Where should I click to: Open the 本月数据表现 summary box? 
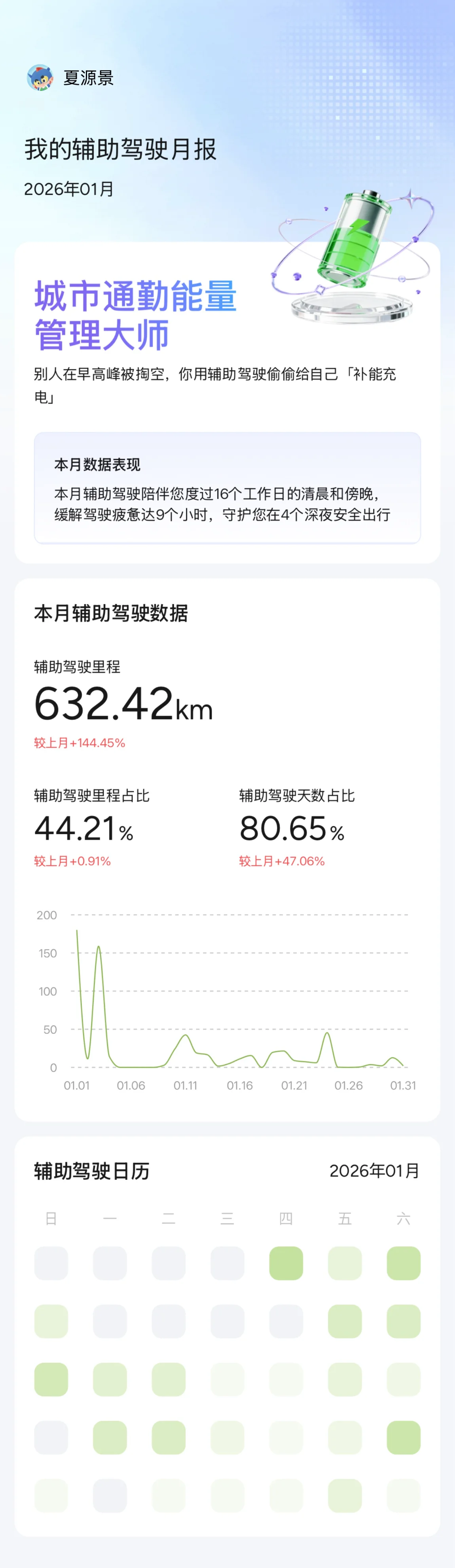[x=227, y=487]
